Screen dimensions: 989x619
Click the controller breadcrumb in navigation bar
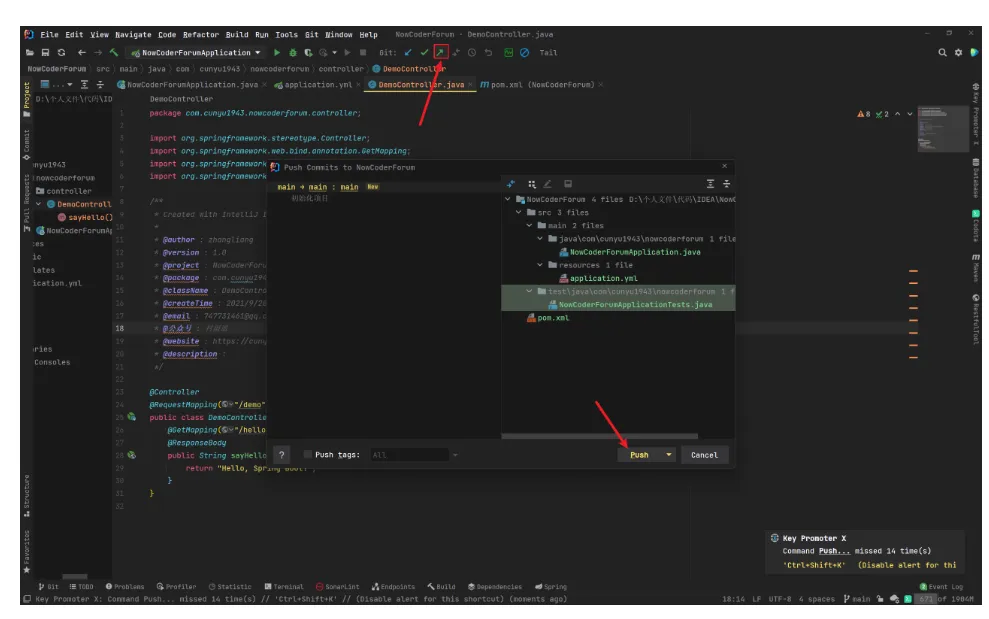341,69
